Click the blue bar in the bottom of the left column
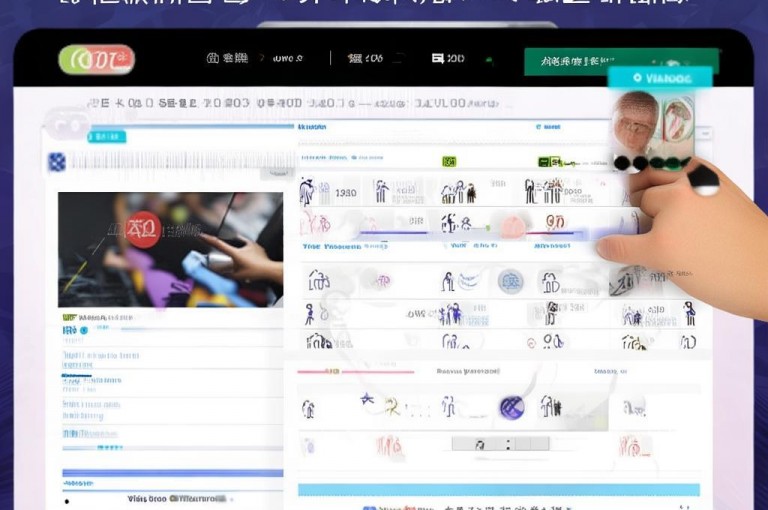Viewport: 768px width, 510px height. click(x=172, y=473)
